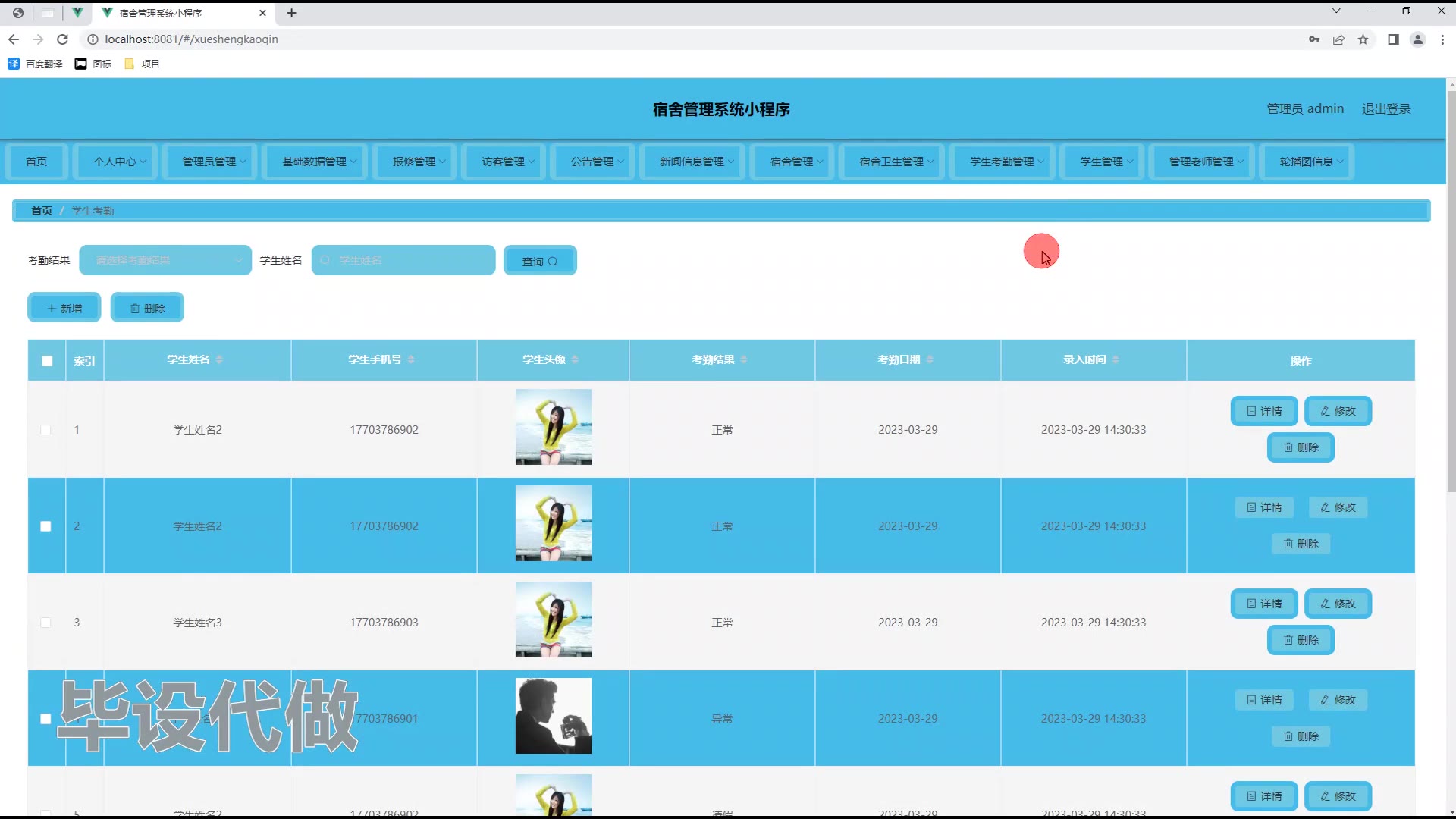1456x819 pixels.
Task: Open the 宿舍卫生管理 menu
Action: 892,162
